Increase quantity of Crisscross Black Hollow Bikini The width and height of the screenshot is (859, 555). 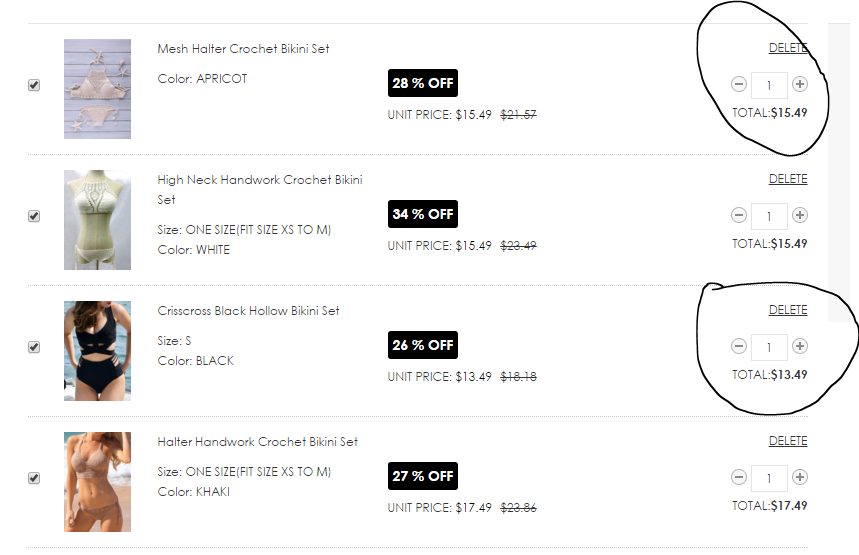tap(800, 346)
